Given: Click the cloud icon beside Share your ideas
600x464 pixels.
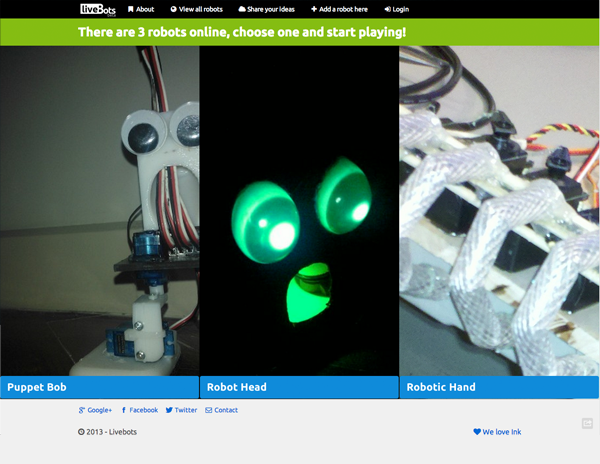Looking at the screenshot, I should (242, 9).
